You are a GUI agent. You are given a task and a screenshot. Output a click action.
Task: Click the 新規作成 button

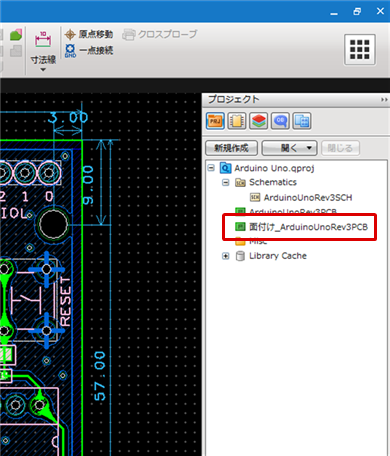click(231, 148)
